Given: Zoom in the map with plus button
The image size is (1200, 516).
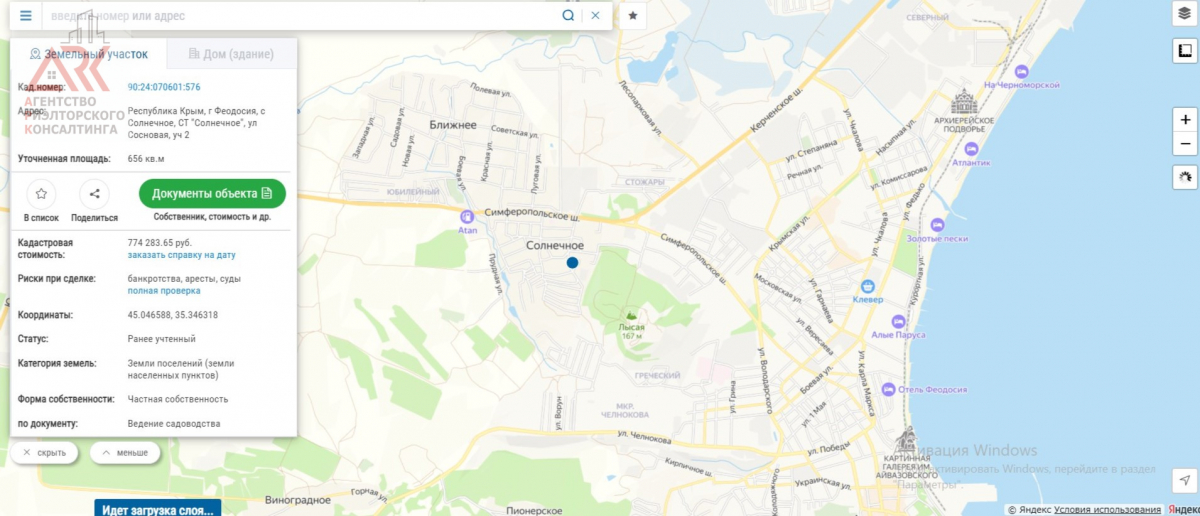Looking at the screenshot, I should pyautogui.click(x=1185, y=118).
